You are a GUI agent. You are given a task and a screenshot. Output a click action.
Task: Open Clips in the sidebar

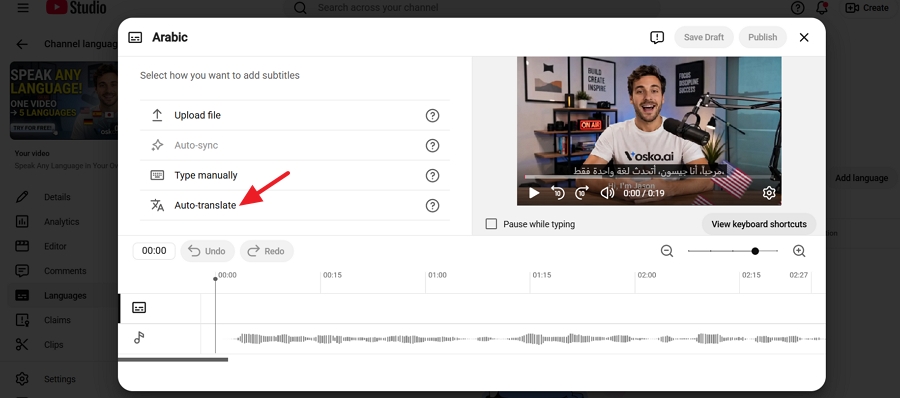(54, 345)
